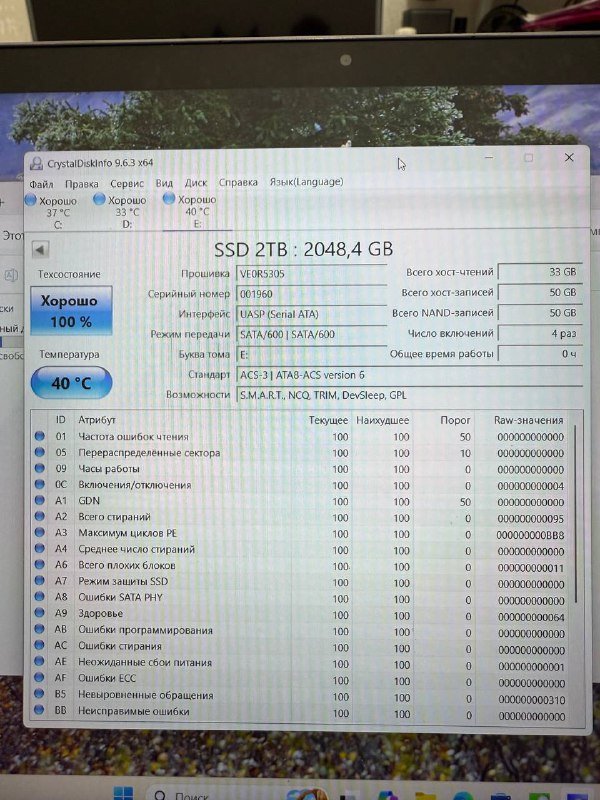Select disk C: with 37 °C status

click(52, 212)
